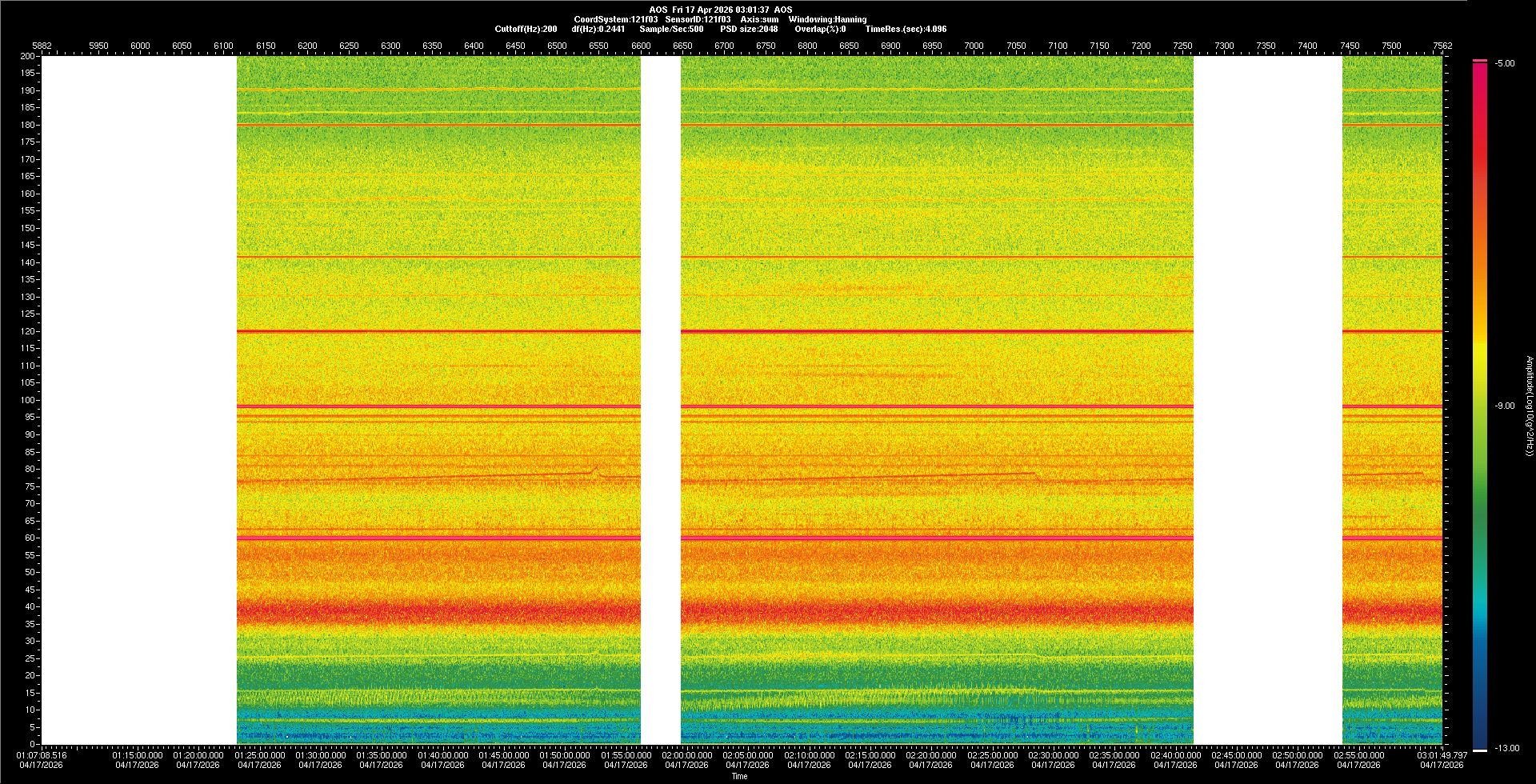Click the narrow white gap near 01:57
1536x784 pixels.
click(x=661, y=400)
